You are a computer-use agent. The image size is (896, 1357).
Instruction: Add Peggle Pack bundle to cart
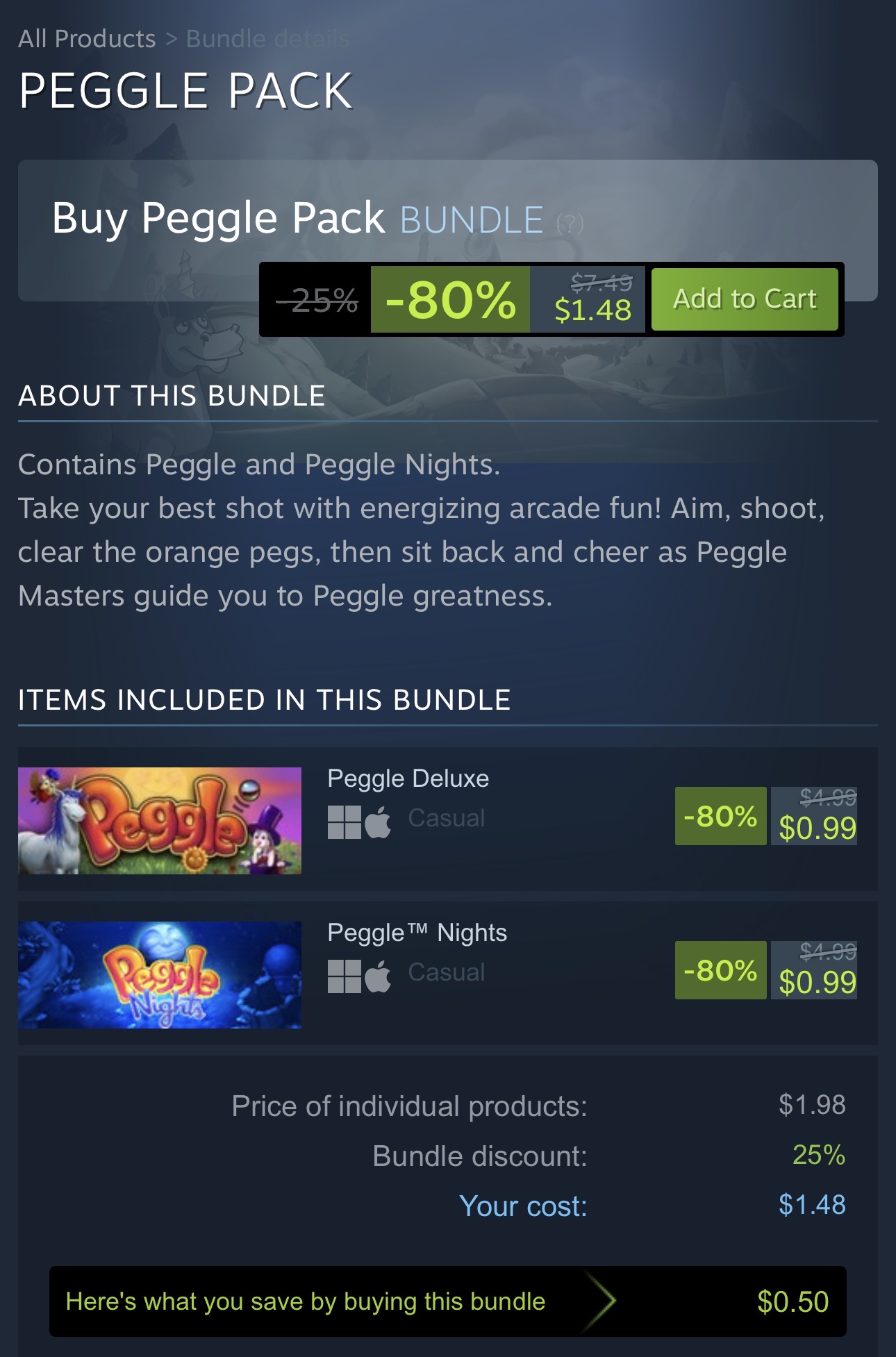pyautogui.click(x=745, y=299)
